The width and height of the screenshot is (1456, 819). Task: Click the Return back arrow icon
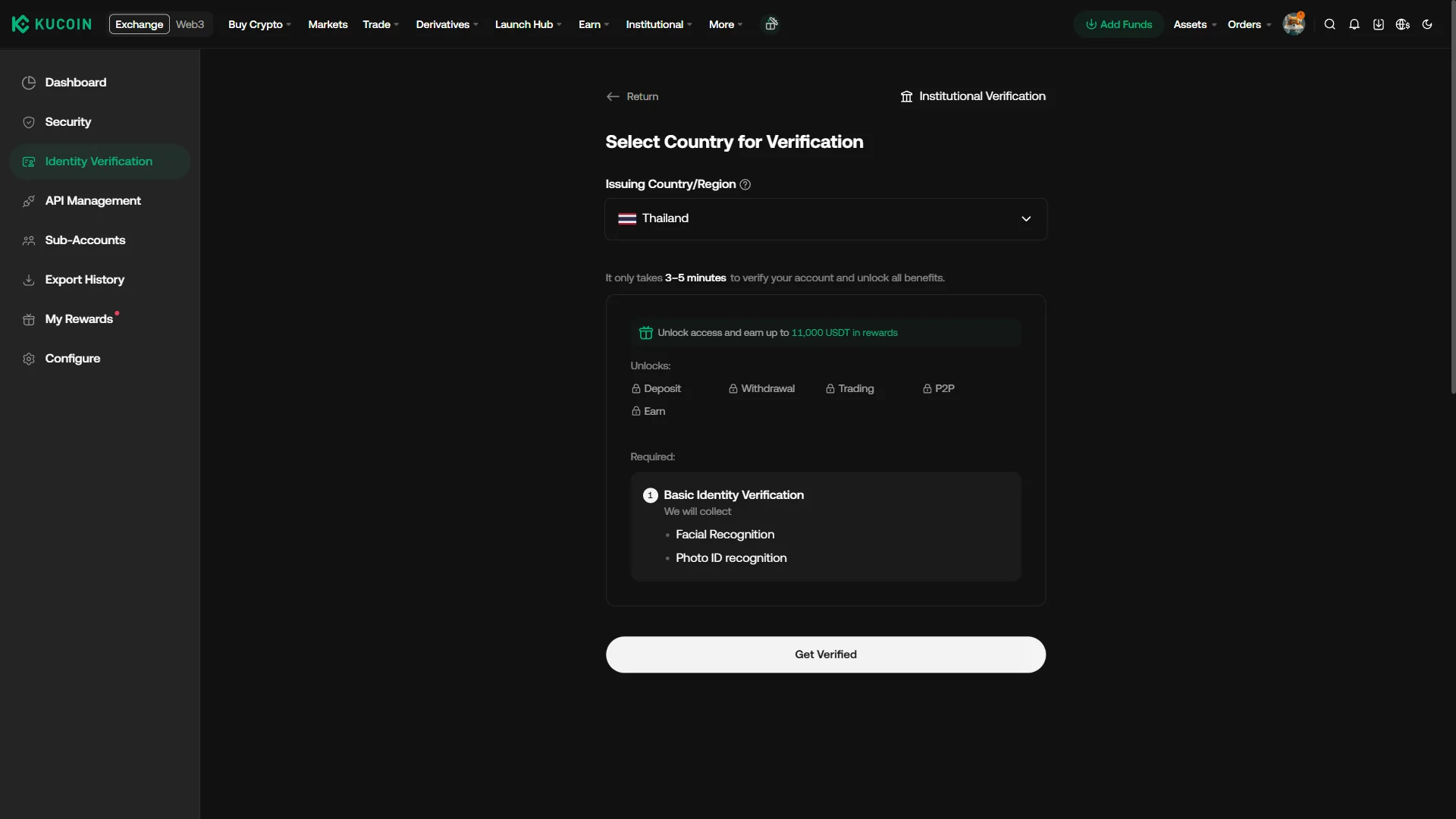point(613,96)
